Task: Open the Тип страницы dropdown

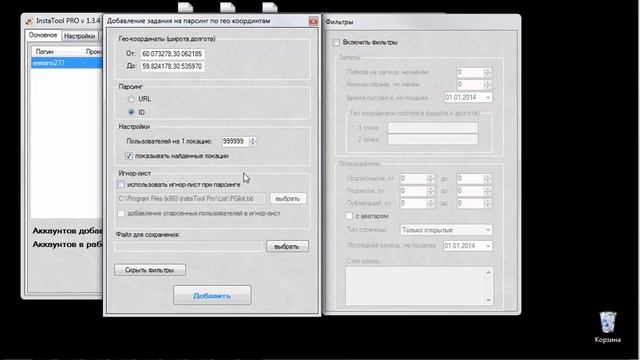Action: 446,230
